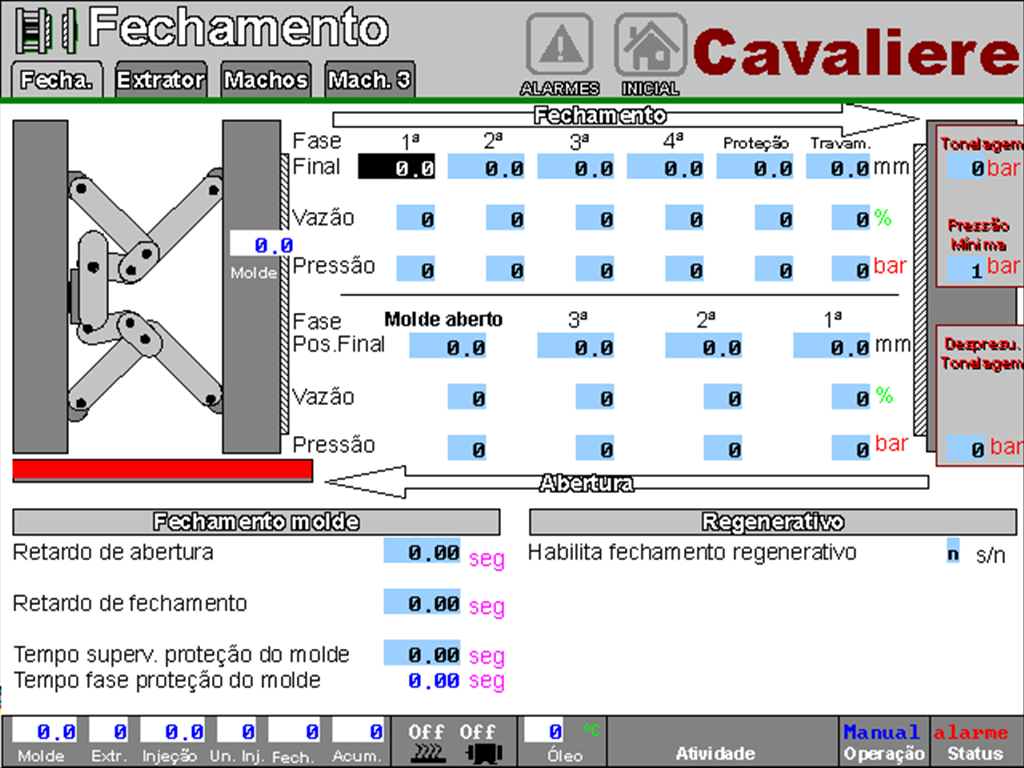The width and height of the screenshot is (1024, 768).
Task: Switch to the Machos tab
Action: pos(265,81)
